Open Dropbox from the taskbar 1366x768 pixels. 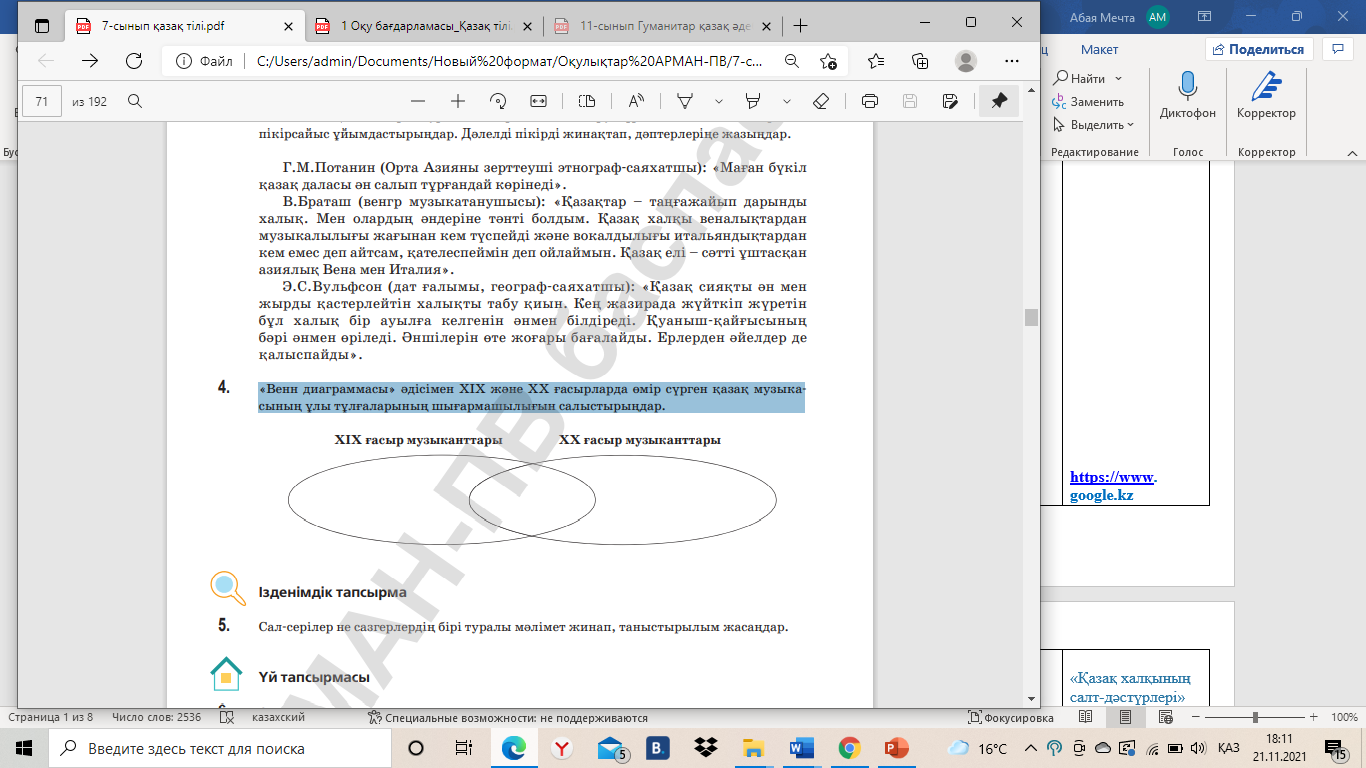pos(706,748)
